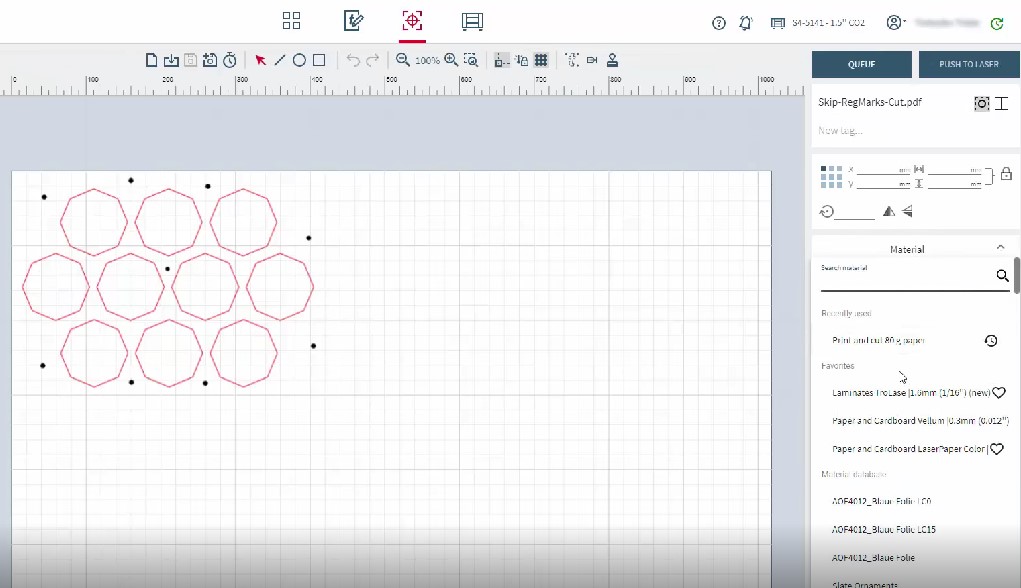Flip the selection horizontally

[888, 211]
